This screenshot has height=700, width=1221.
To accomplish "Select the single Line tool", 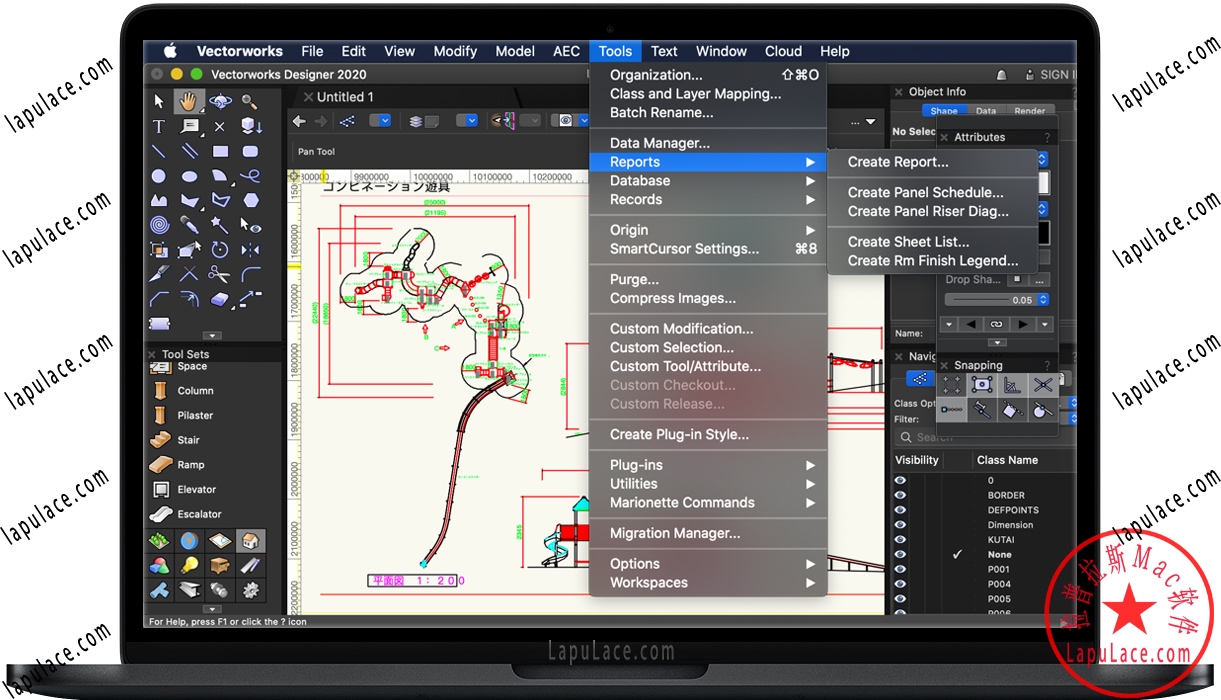I will 159,151.
